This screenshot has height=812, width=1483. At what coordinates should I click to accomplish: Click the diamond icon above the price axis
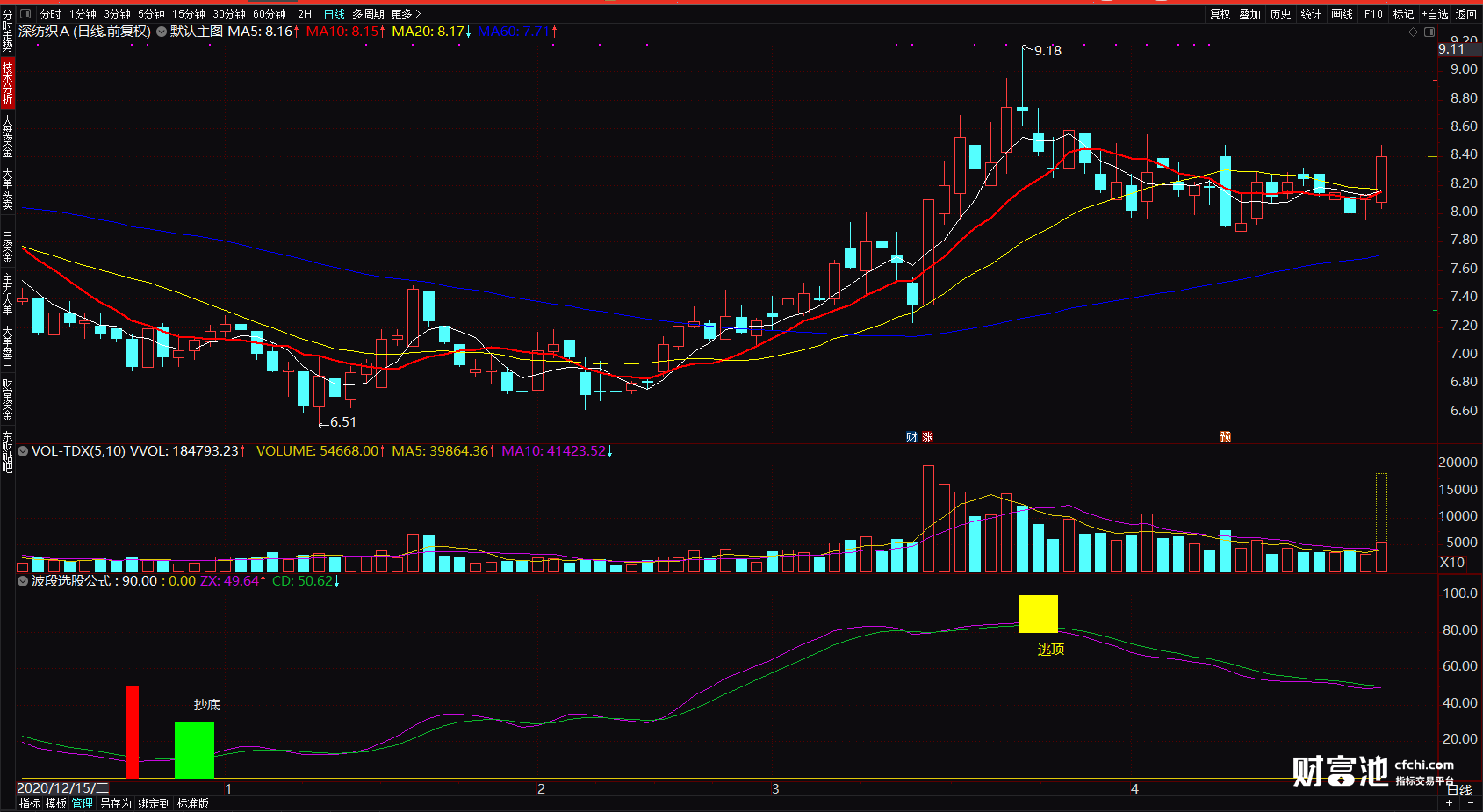pyautogui.click(x=1413, y=32)
